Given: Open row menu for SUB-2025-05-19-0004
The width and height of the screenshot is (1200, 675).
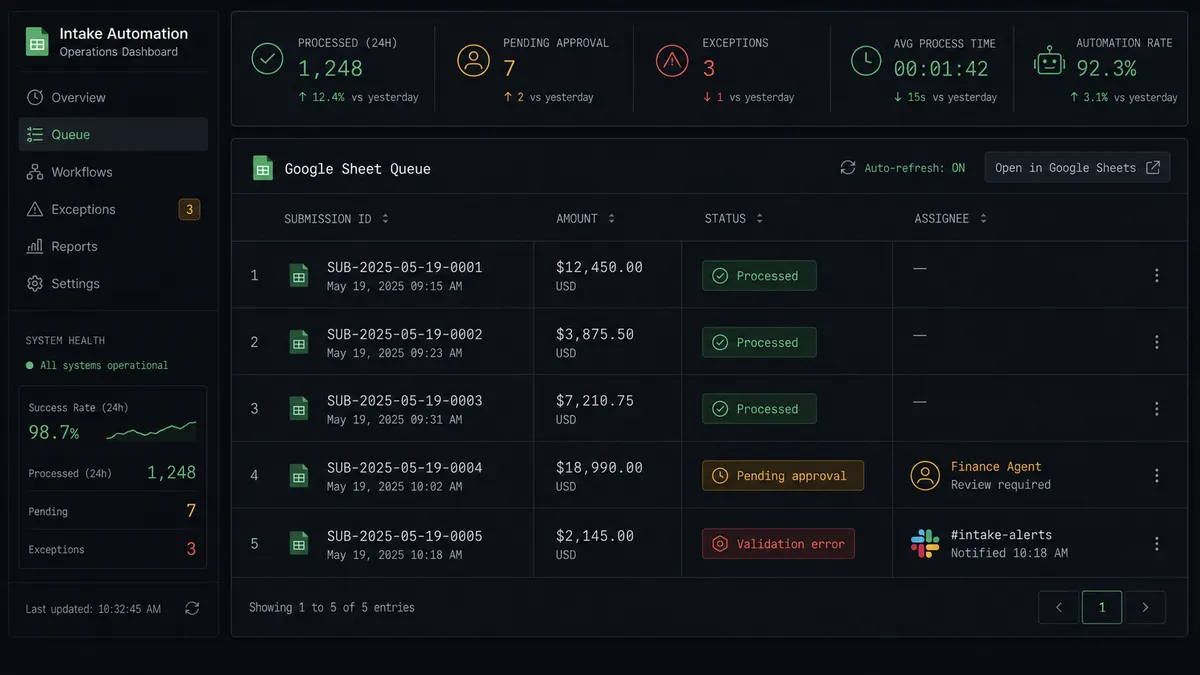Looking at the screenshot, I should (x=1157, y=476).
